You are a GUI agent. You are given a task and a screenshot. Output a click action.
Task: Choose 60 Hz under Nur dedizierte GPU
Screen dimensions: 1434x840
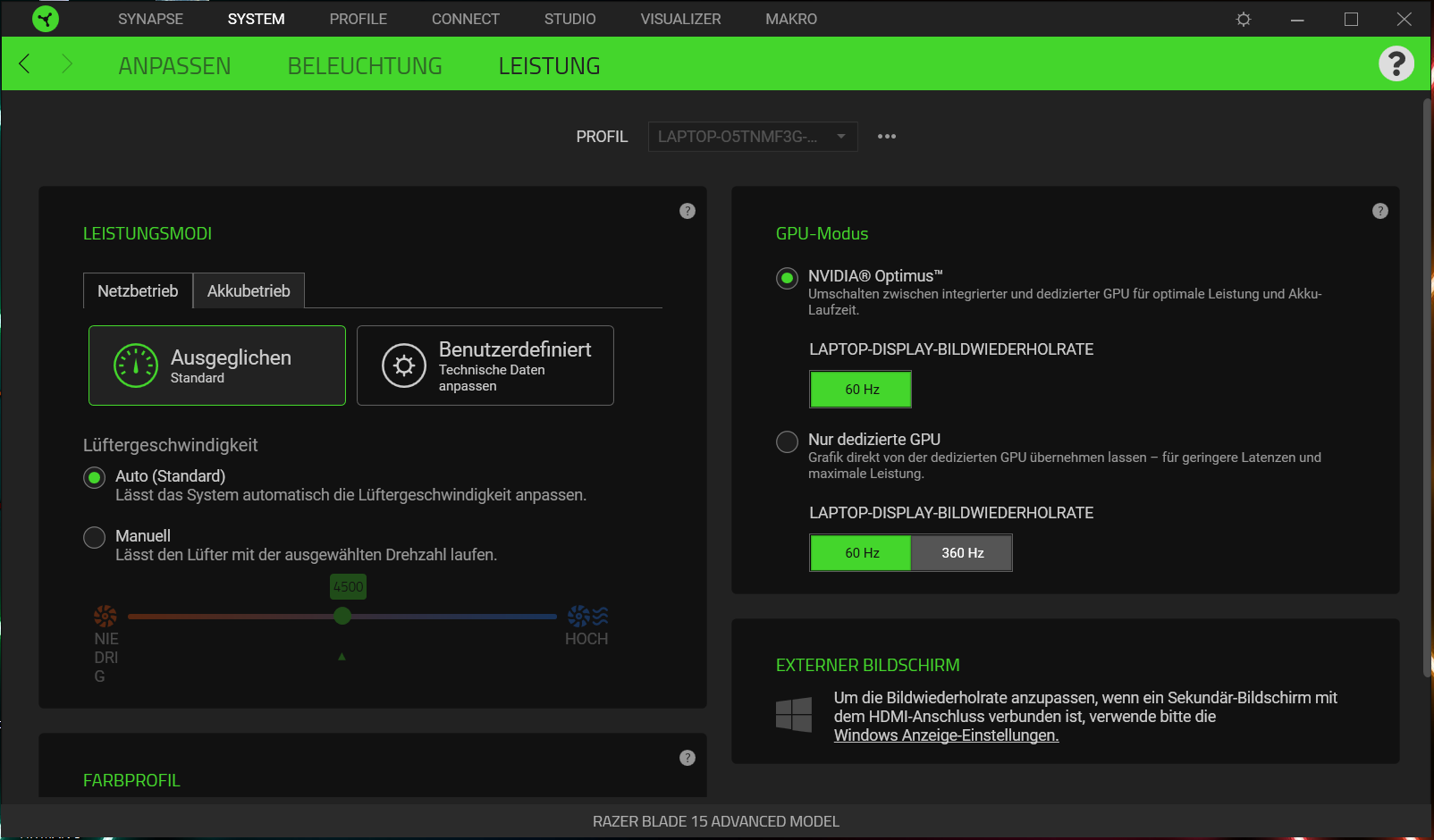861,553
